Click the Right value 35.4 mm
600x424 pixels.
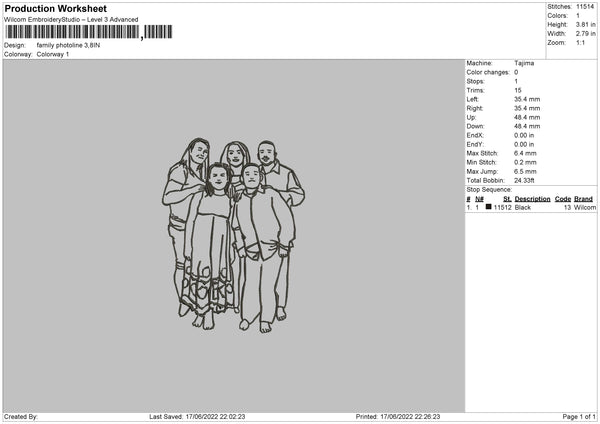[527, 109]
